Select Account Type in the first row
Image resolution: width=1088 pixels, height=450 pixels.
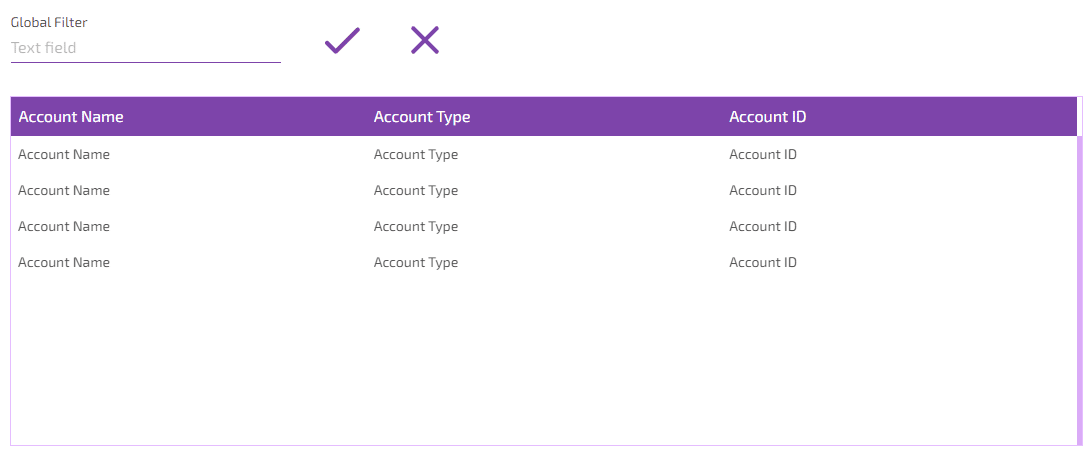coord(416,155)
